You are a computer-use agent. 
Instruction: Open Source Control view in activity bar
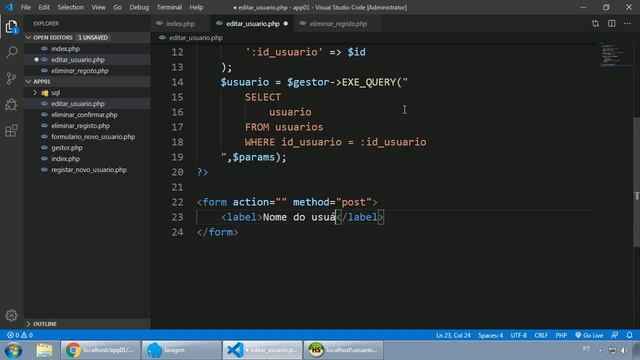(11, 78)
